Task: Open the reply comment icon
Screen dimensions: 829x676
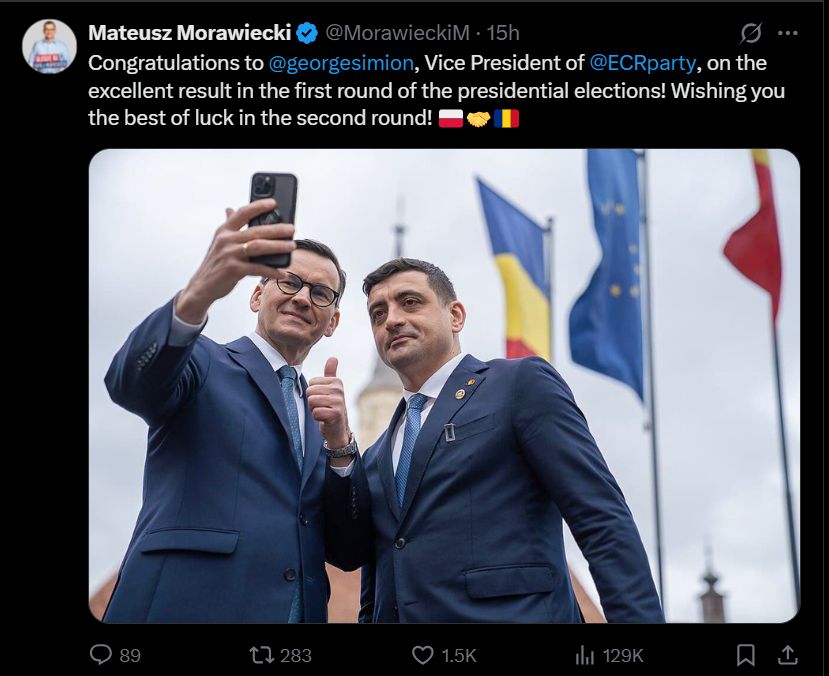Action: click(x=100, y=655)
